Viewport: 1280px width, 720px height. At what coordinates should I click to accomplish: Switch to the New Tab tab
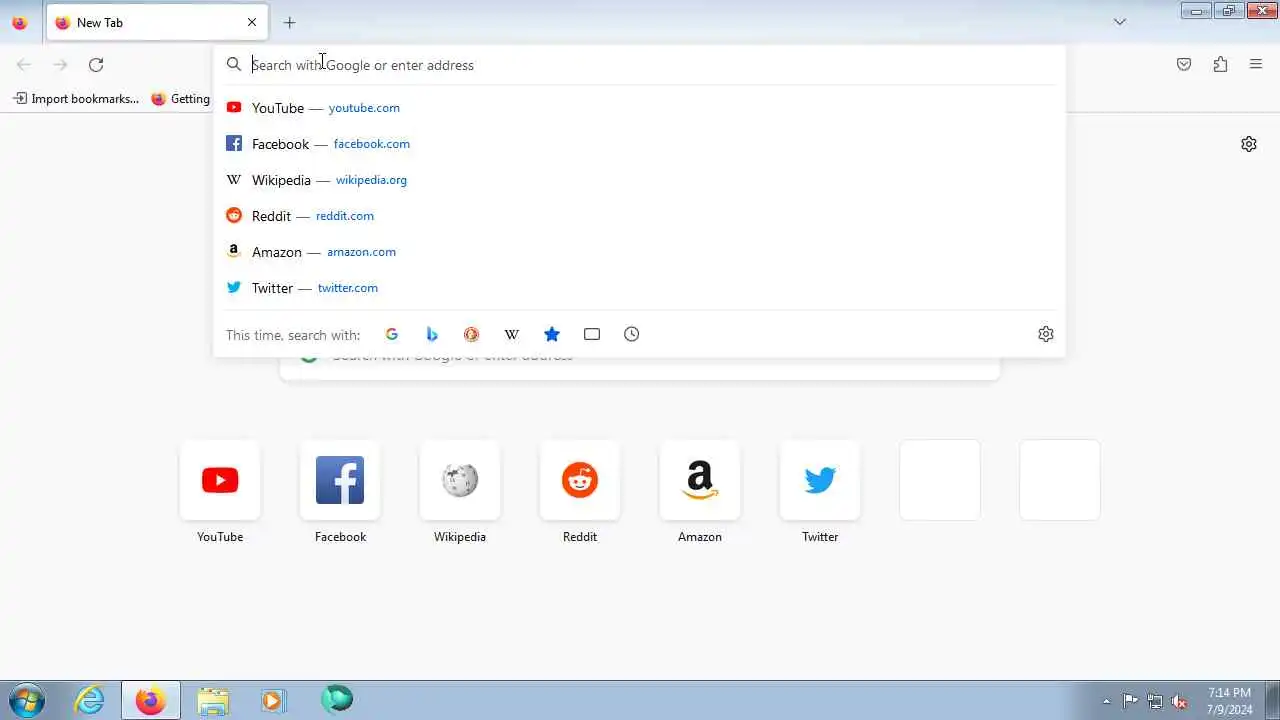(155, 22)
